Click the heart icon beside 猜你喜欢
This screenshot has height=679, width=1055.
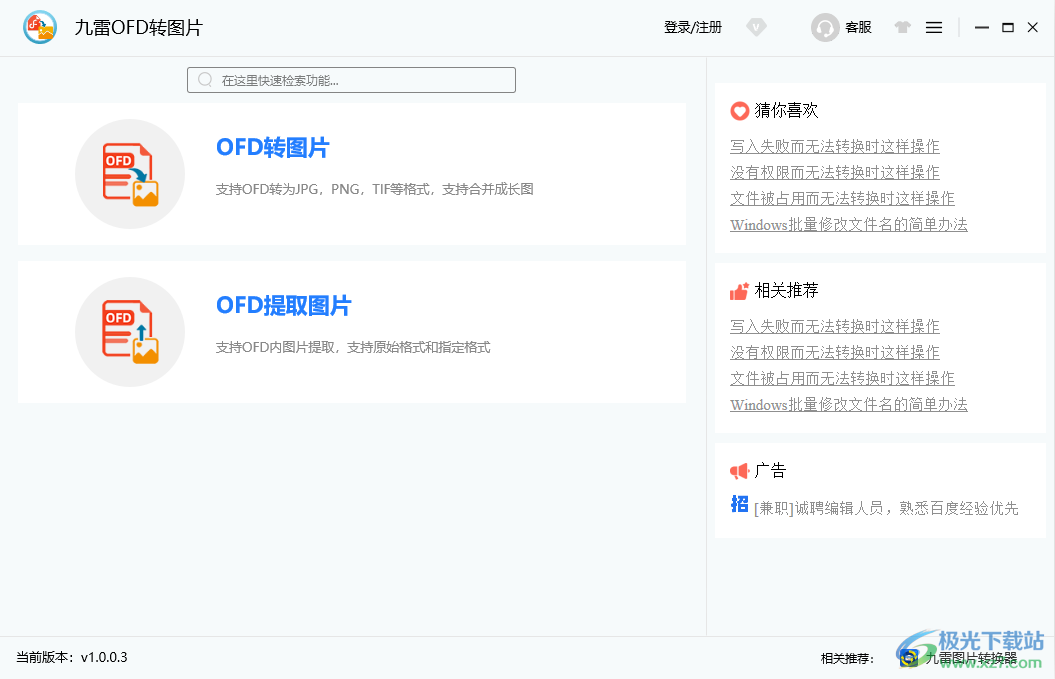739,111
